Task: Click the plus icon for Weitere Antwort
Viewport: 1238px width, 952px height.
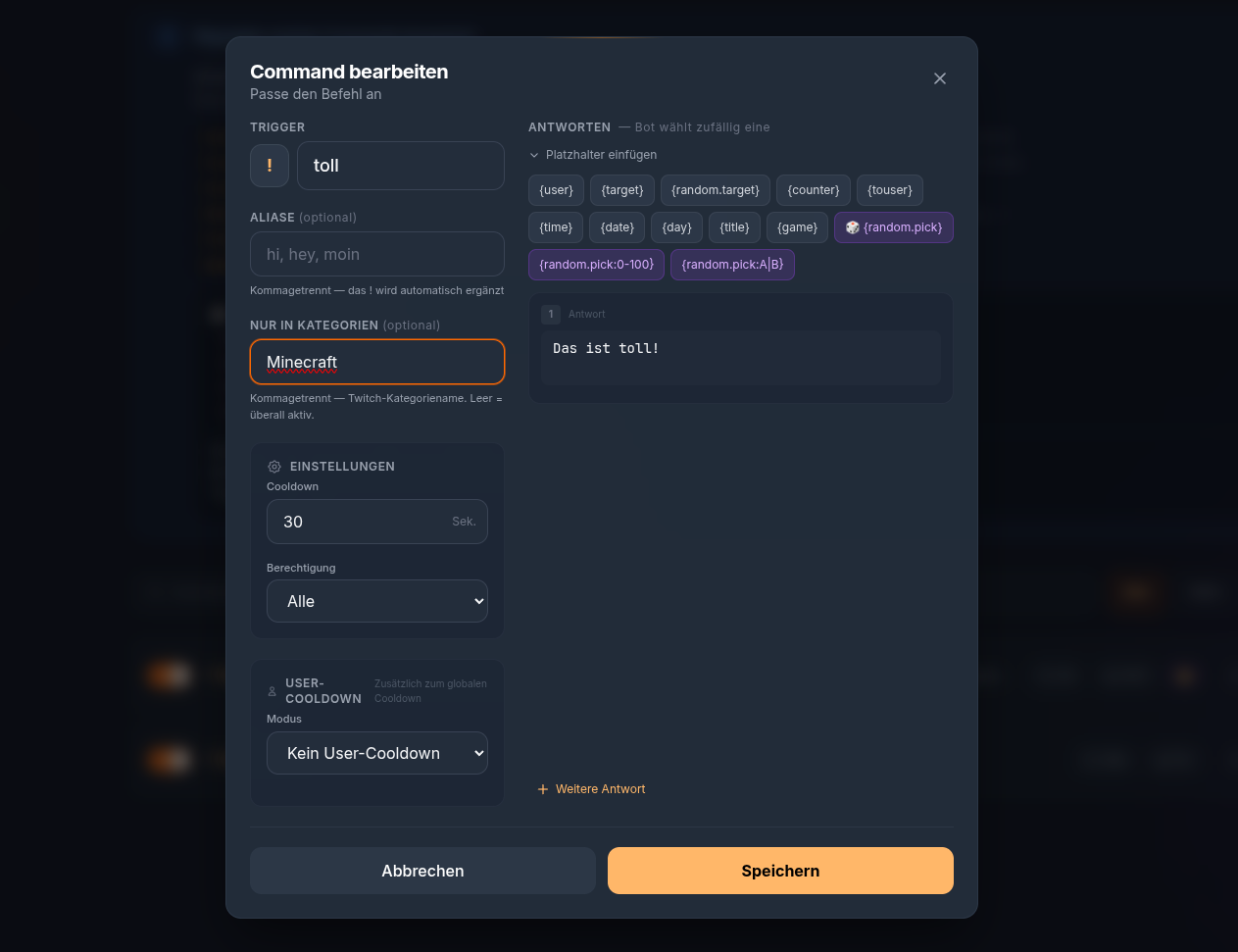Action: coord(543,789)
